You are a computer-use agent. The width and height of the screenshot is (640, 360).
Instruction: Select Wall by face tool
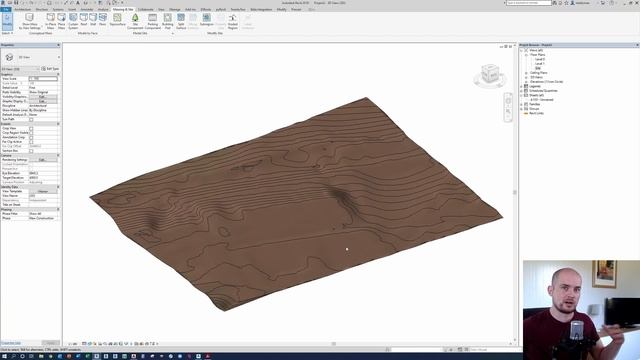coord(93,19)
